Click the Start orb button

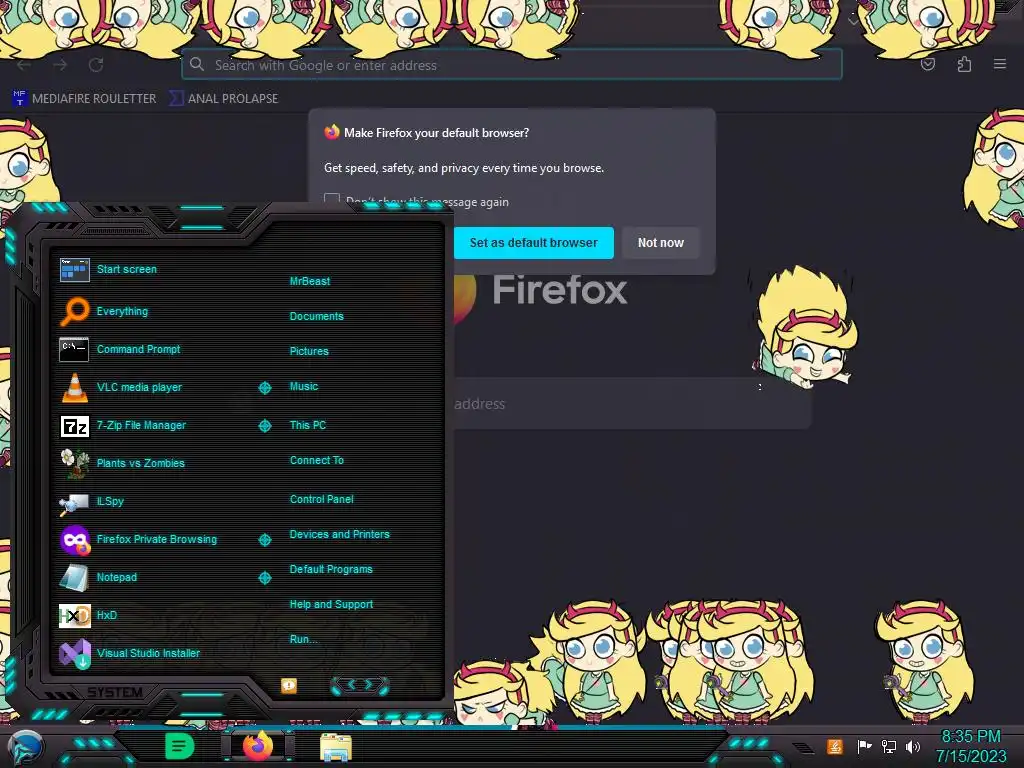point(26,748)
